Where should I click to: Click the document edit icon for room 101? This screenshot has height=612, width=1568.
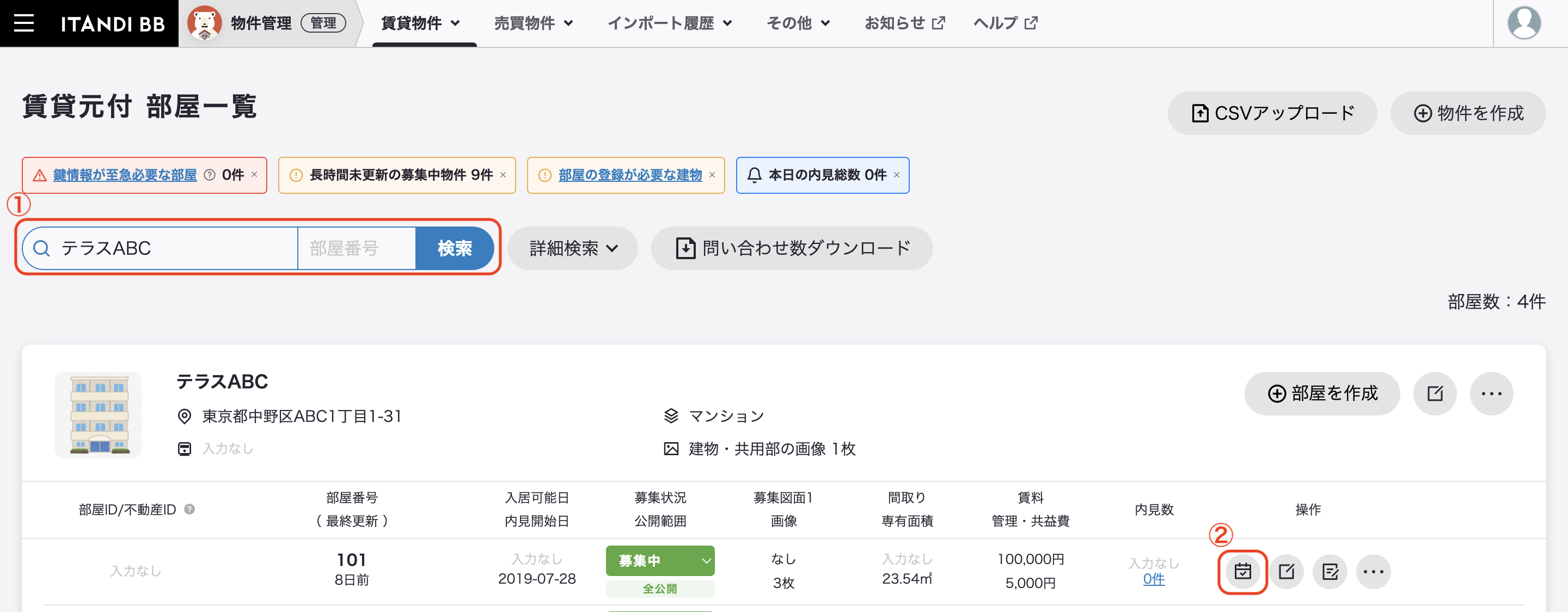[x=1330, y=571]
